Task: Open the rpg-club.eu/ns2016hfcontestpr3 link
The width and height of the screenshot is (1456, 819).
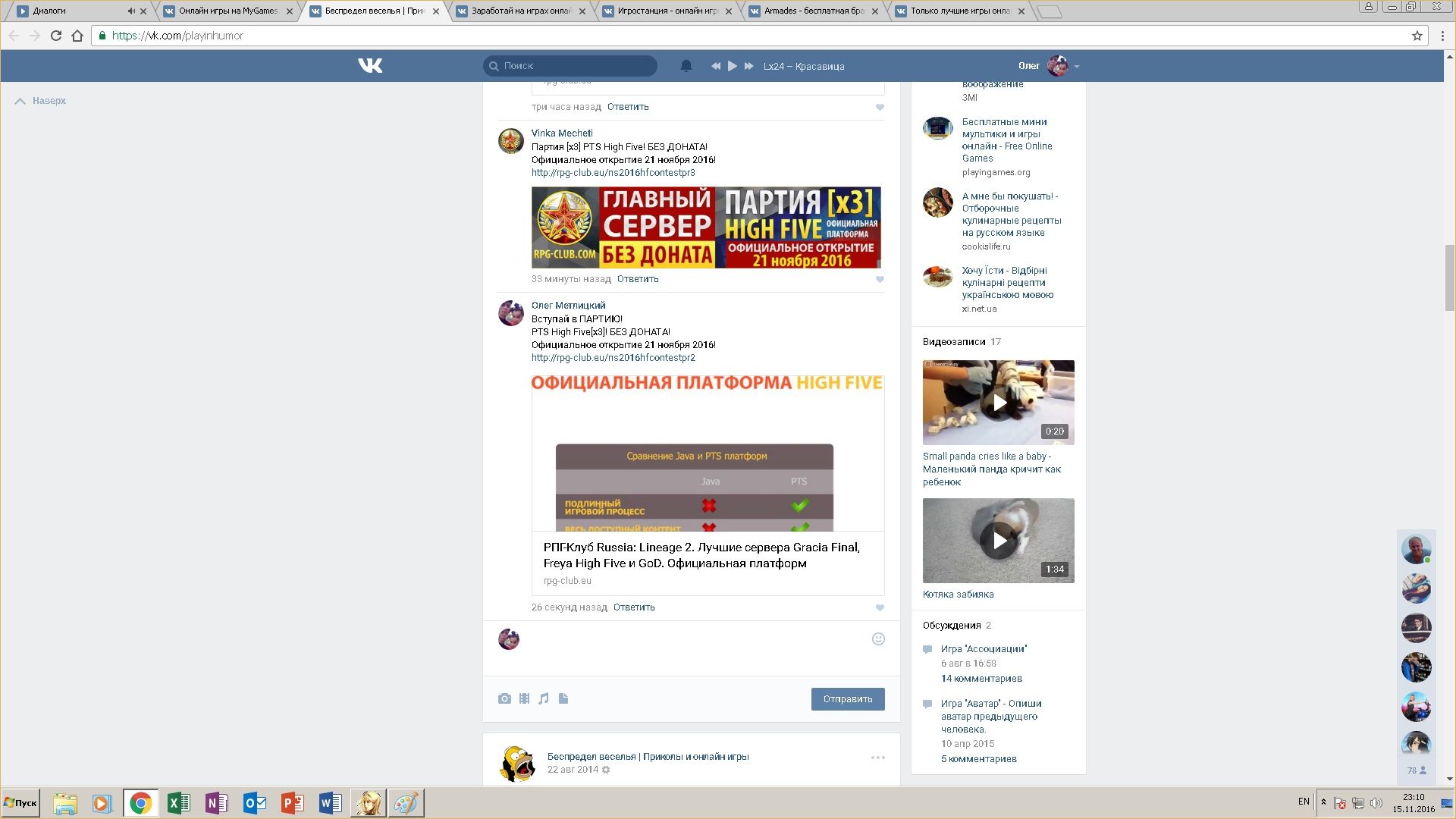Action: (x=613, y=173)
